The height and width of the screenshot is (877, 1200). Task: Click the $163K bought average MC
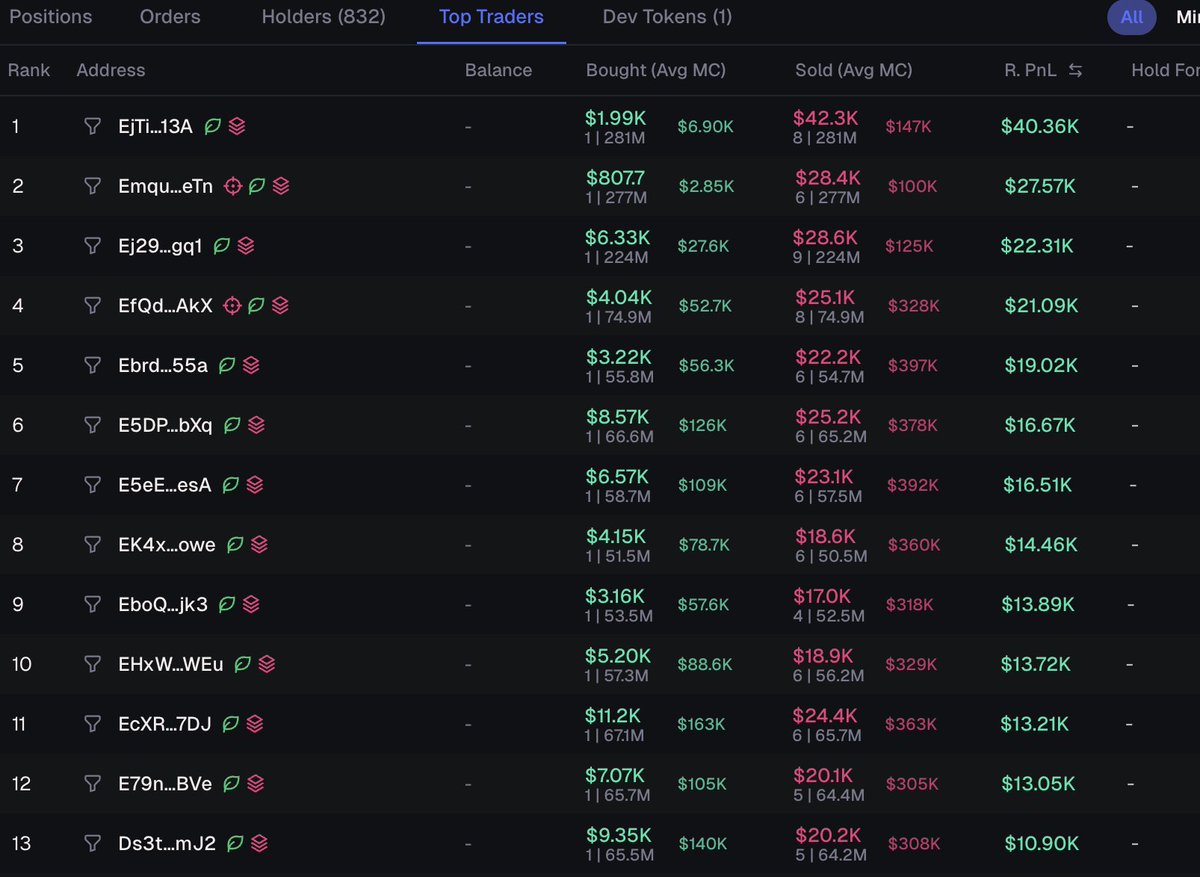pyautogui.click(x=701, y=724)
